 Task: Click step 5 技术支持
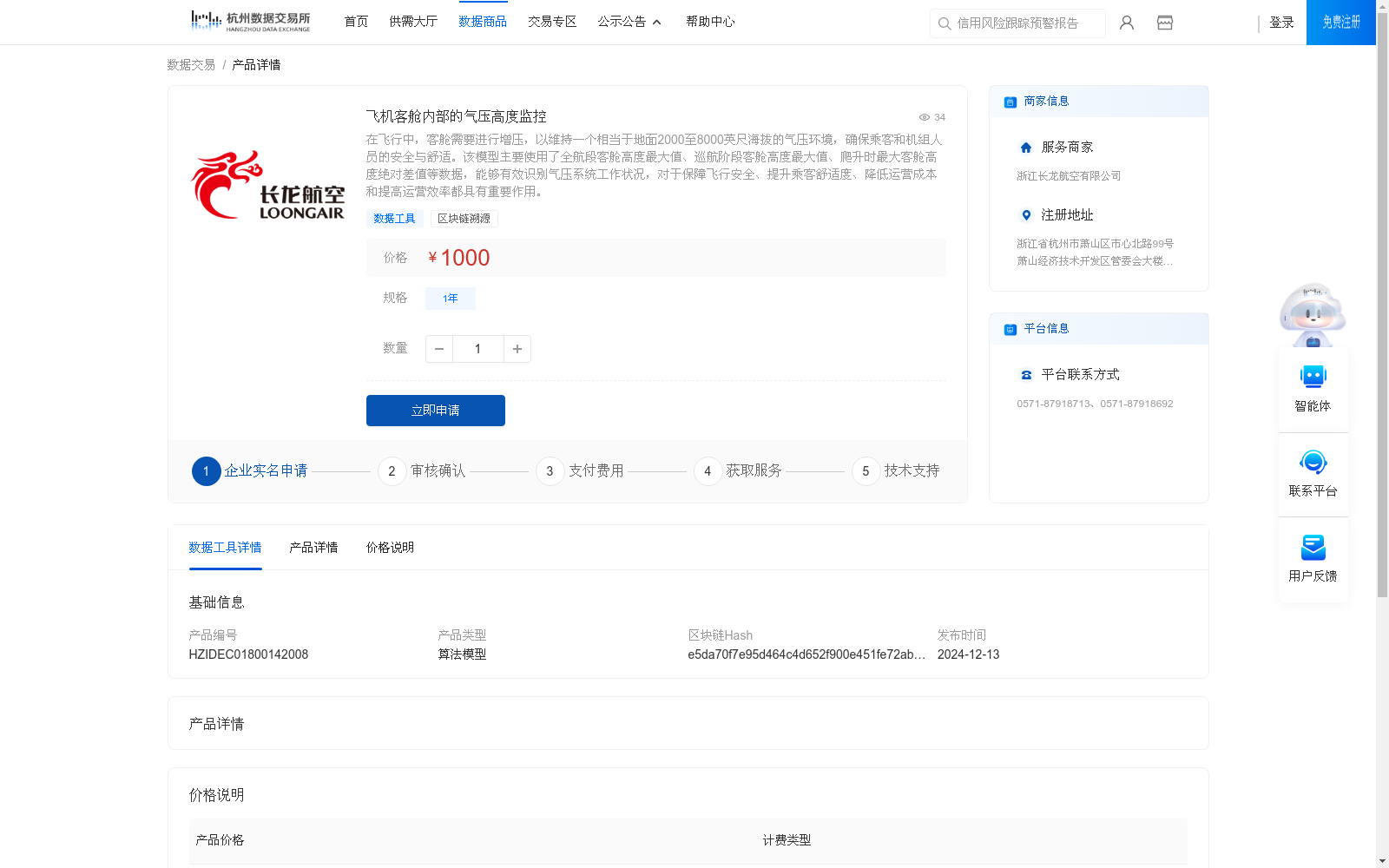point(896,471)
